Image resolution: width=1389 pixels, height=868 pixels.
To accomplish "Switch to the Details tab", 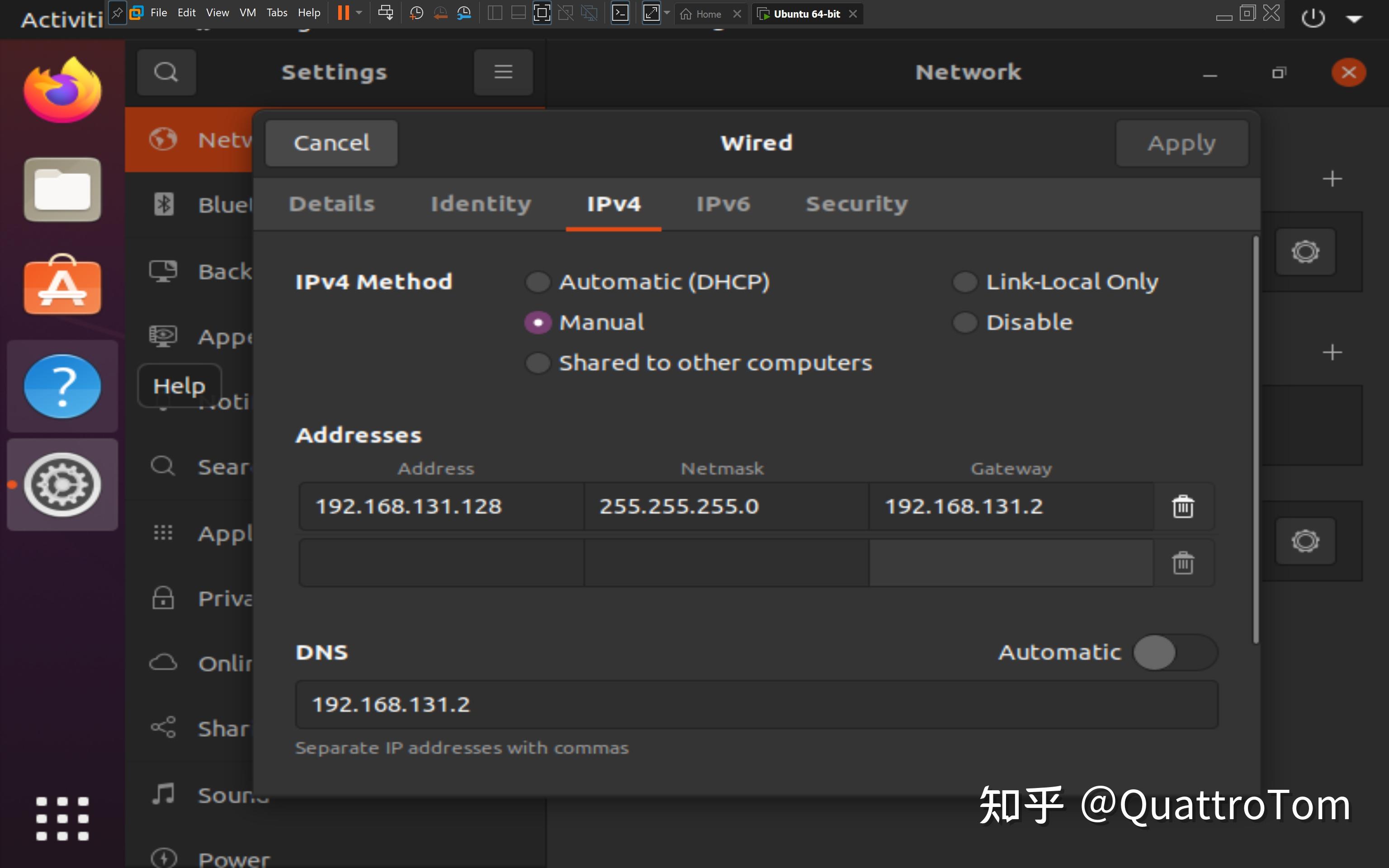I will [x=332, y=204].
